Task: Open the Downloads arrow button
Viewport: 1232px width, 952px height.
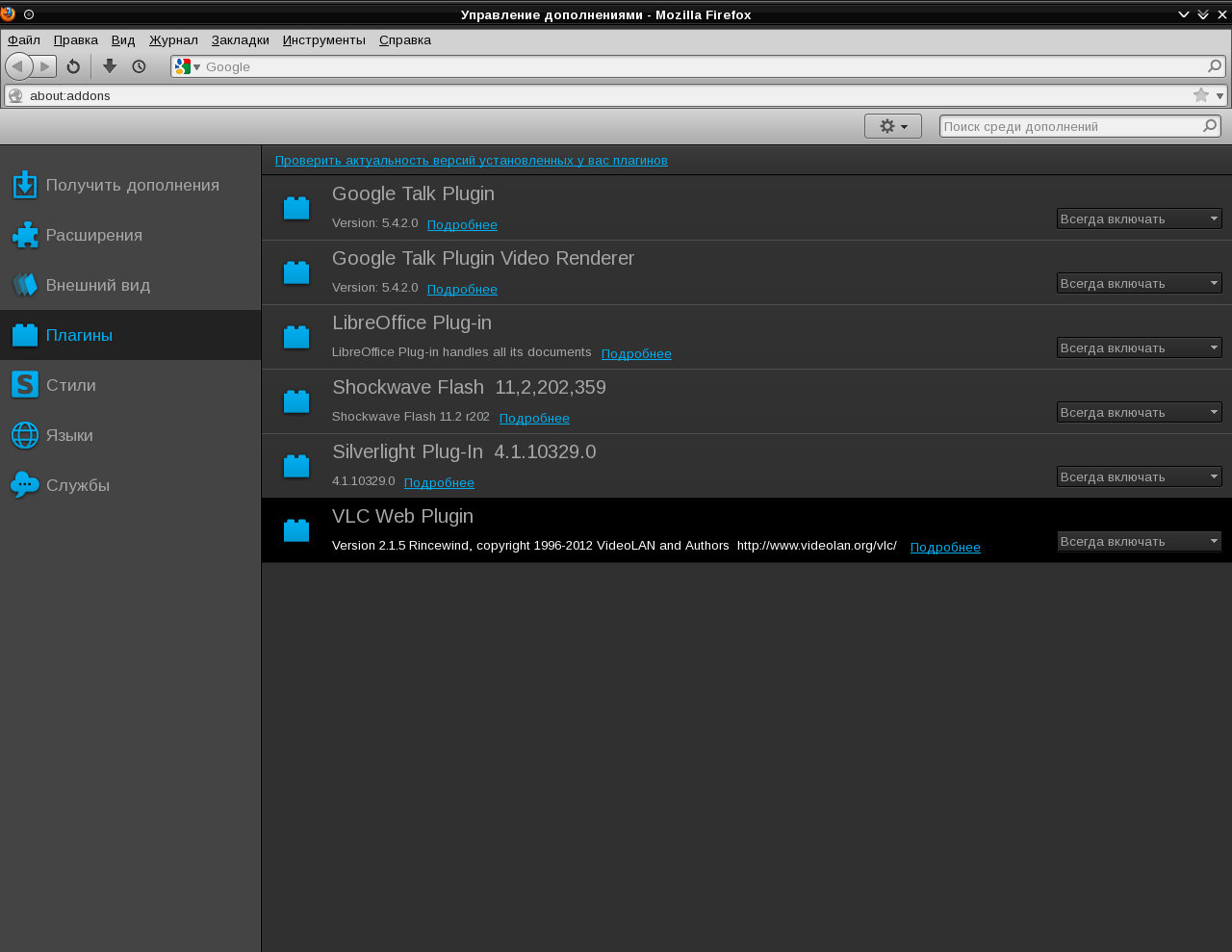Action: coord(110,66)
